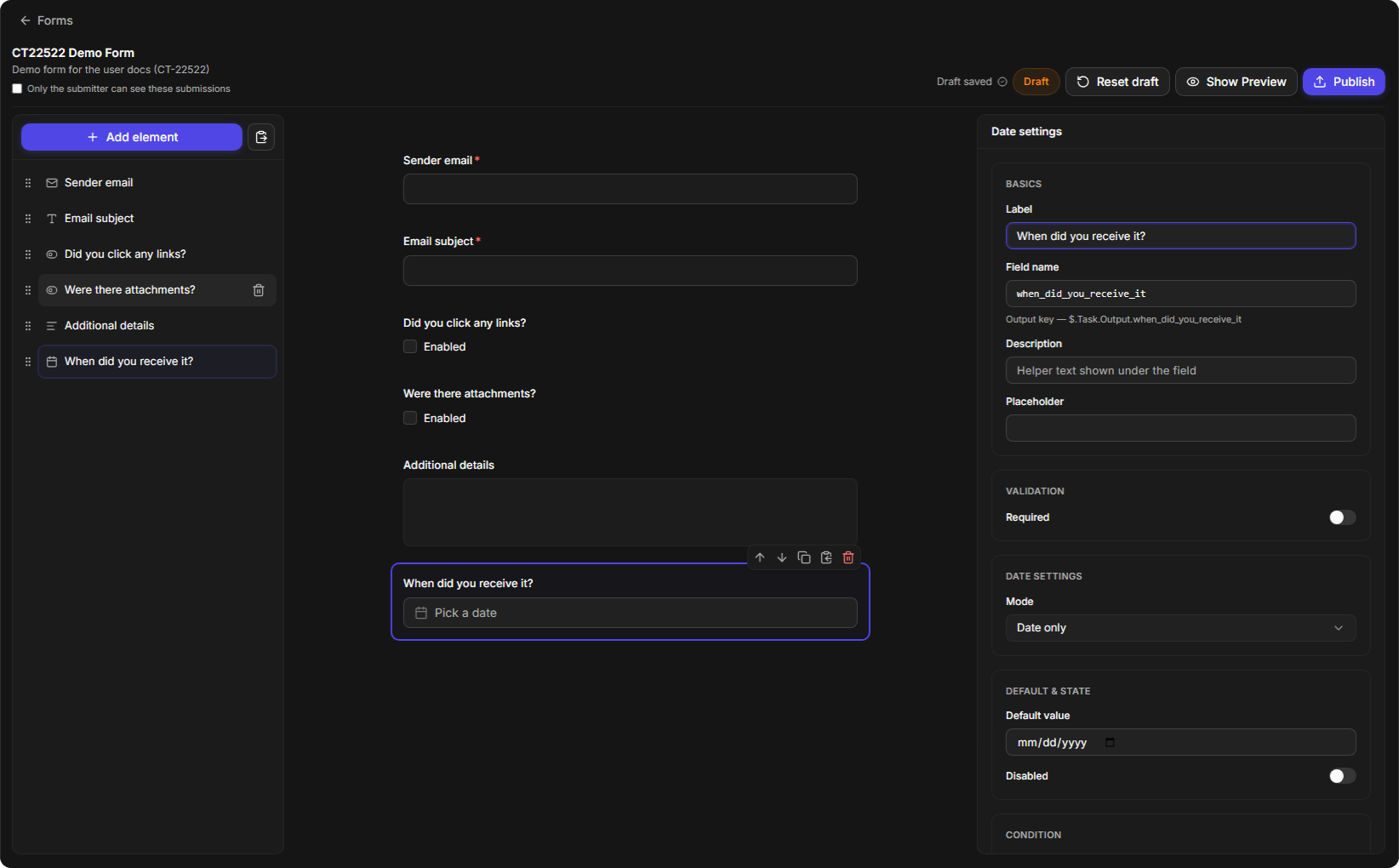Open calendar picker icon in Default value
This screenshot has width=1399, height=868.
pos(1110,742)
